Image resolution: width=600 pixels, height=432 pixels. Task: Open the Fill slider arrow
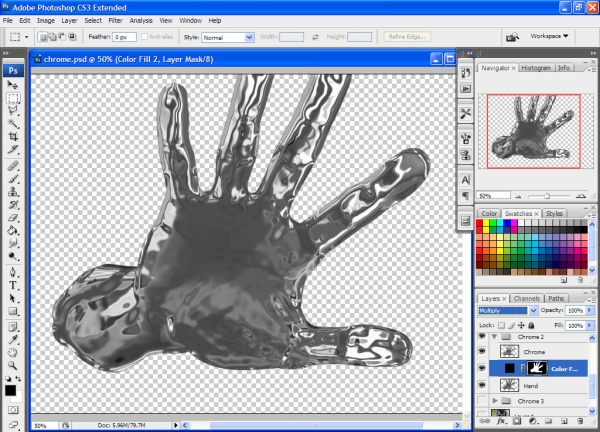tap(590, 326)
